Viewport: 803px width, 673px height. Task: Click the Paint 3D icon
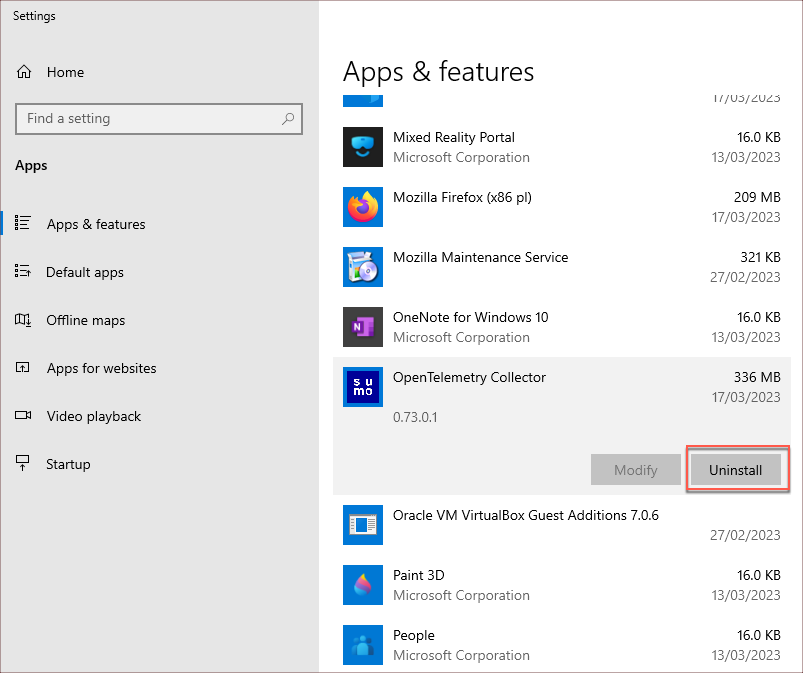click(x=362, y=585)
